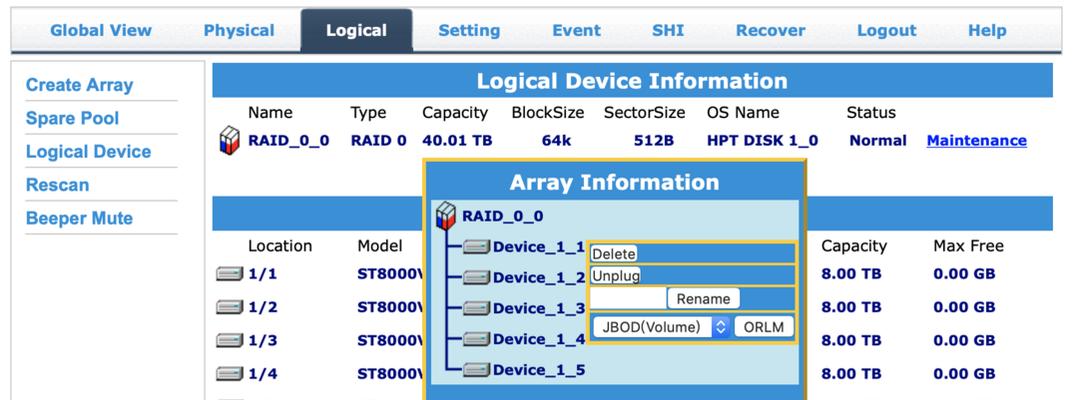Click the Create Array sidebar link
1078x400 pixels.
(79, 85)
